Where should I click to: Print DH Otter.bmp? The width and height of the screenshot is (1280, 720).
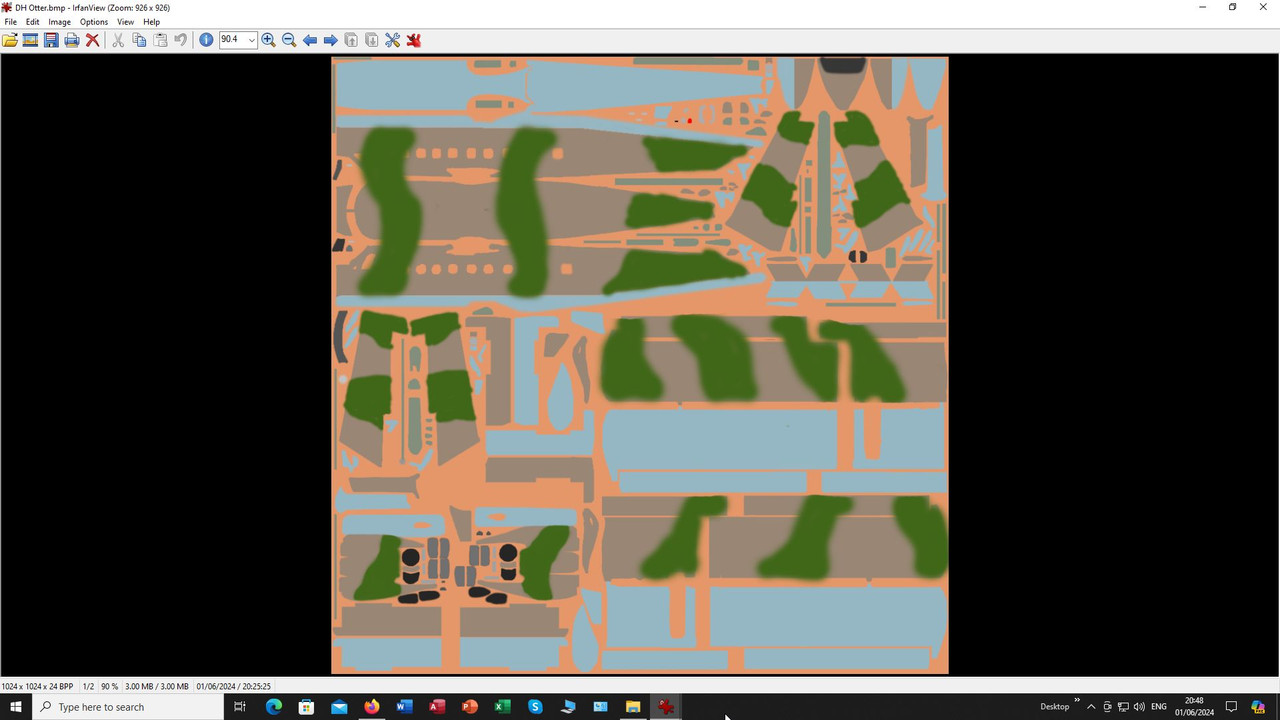[71, 39]
